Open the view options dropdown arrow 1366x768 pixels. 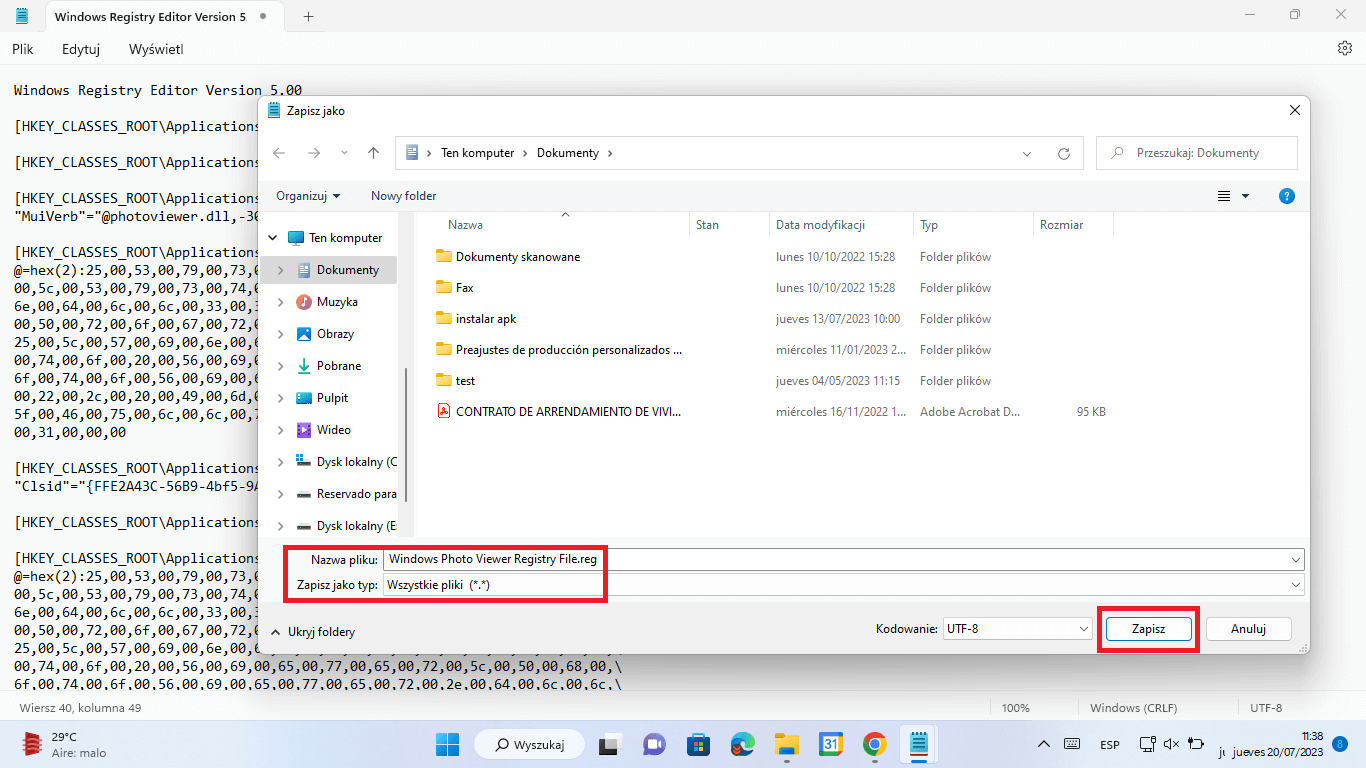pos(1245,196)
